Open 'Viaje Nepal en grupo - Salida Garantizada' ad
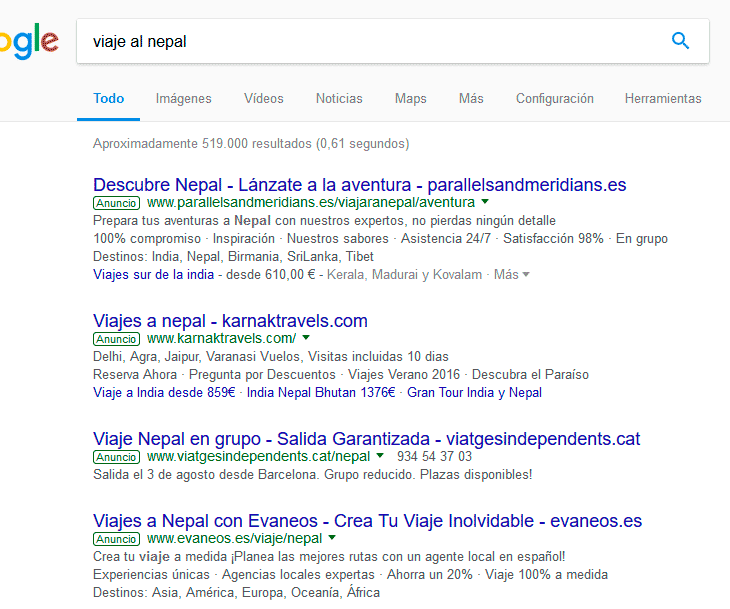 coord(366,439)
